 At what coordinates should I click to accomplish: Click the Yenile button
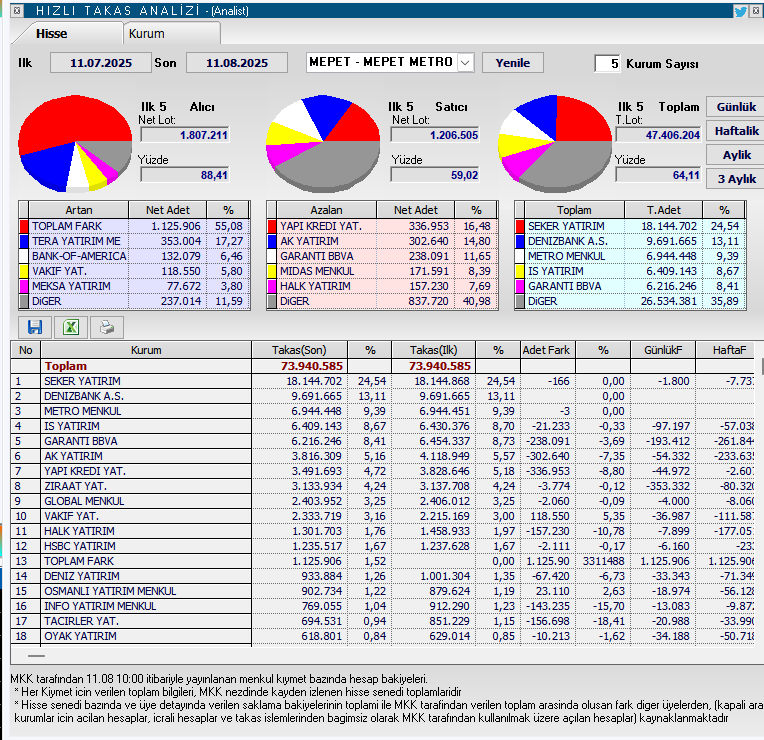pyautogui.click(x=513, y=62)
